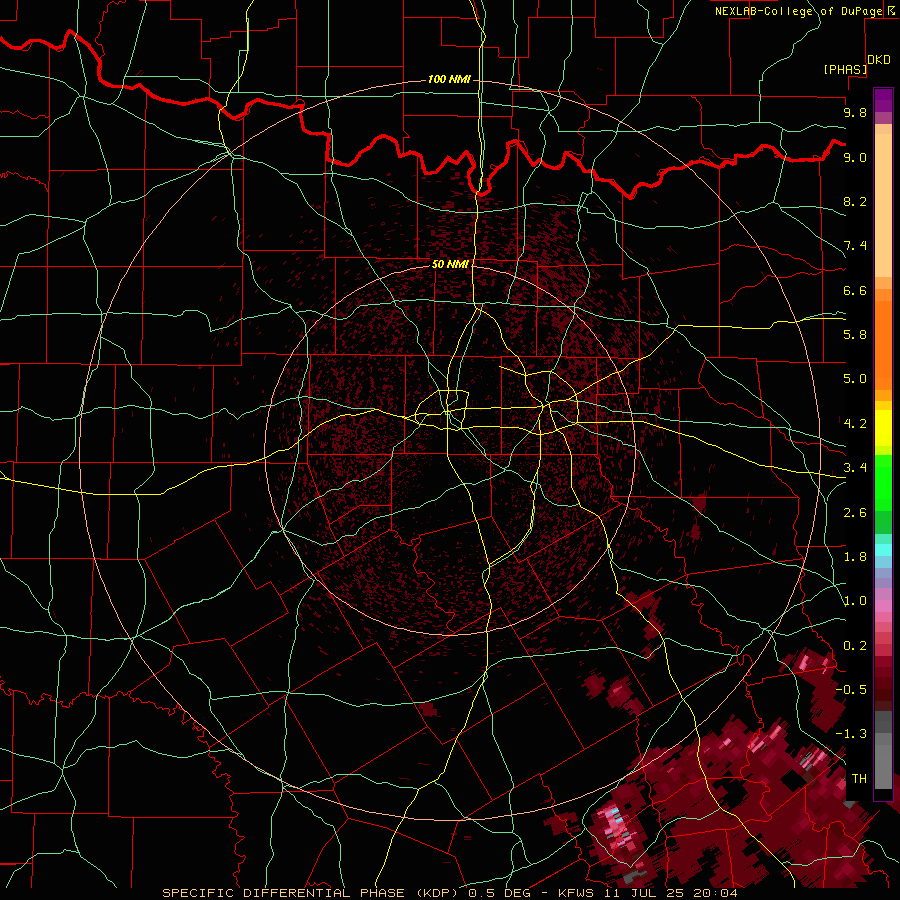Click the 4.2 value on the scale
Screen dimensions: 900x900
tap(855, 424)
